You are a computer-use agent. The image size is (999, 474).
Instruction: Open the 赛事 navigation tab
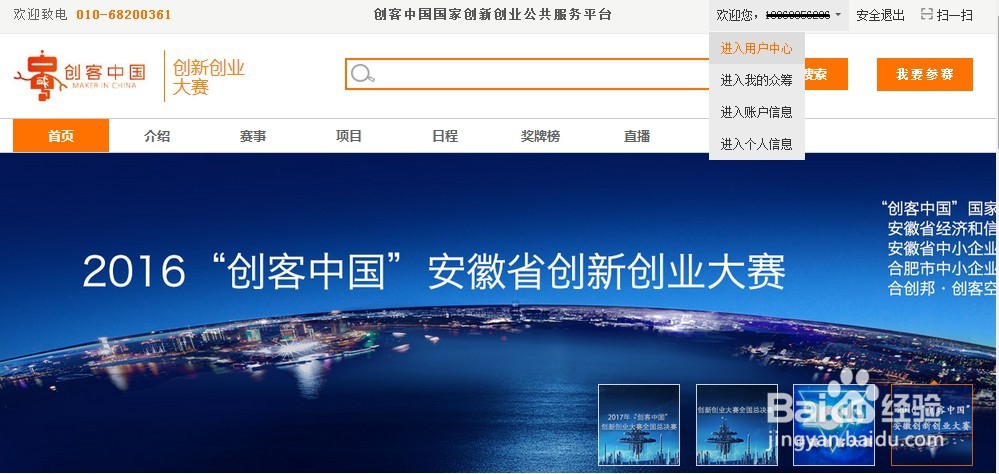(x=253, y=136)
